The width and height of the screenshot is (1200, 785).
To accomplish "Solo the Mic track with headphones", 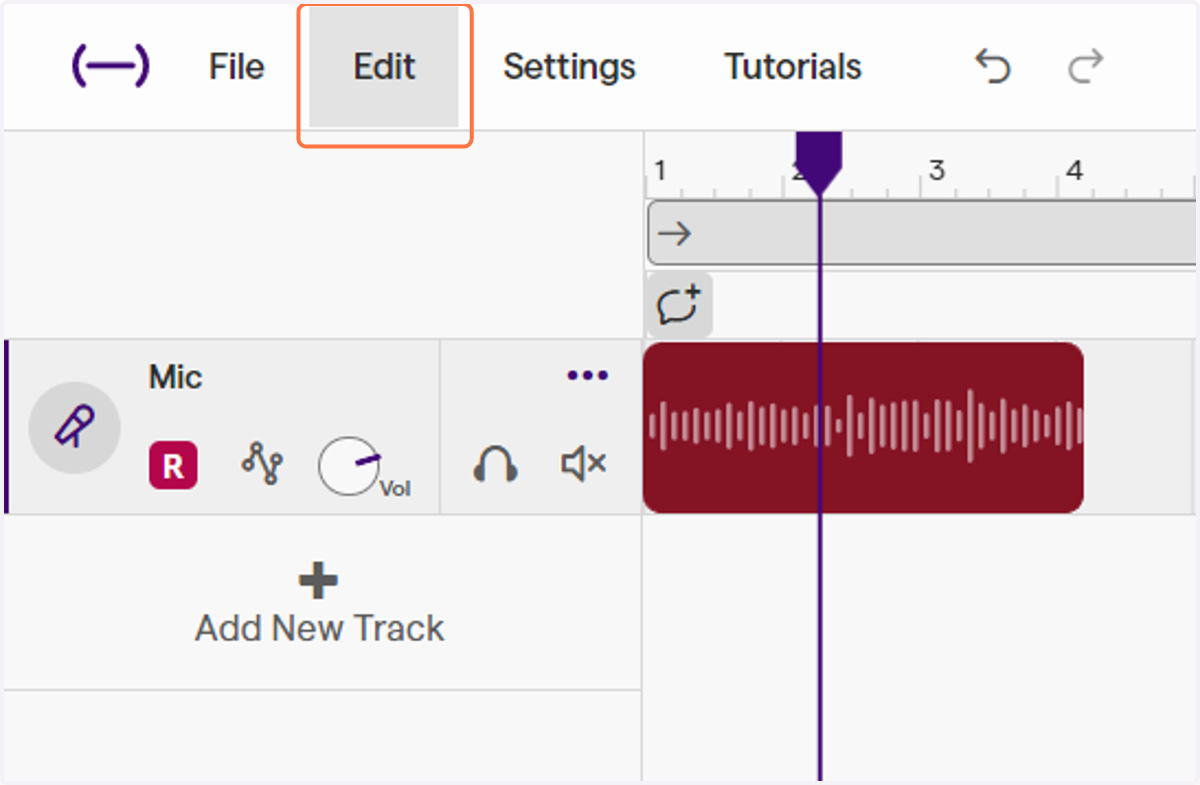I will tap(495, 464).
